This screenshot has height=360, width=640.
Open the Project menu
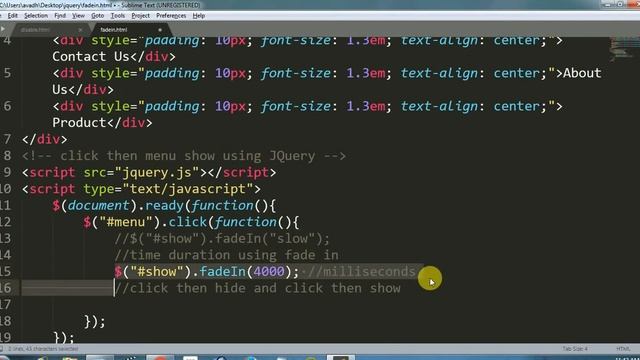click(x=140, y=16)
